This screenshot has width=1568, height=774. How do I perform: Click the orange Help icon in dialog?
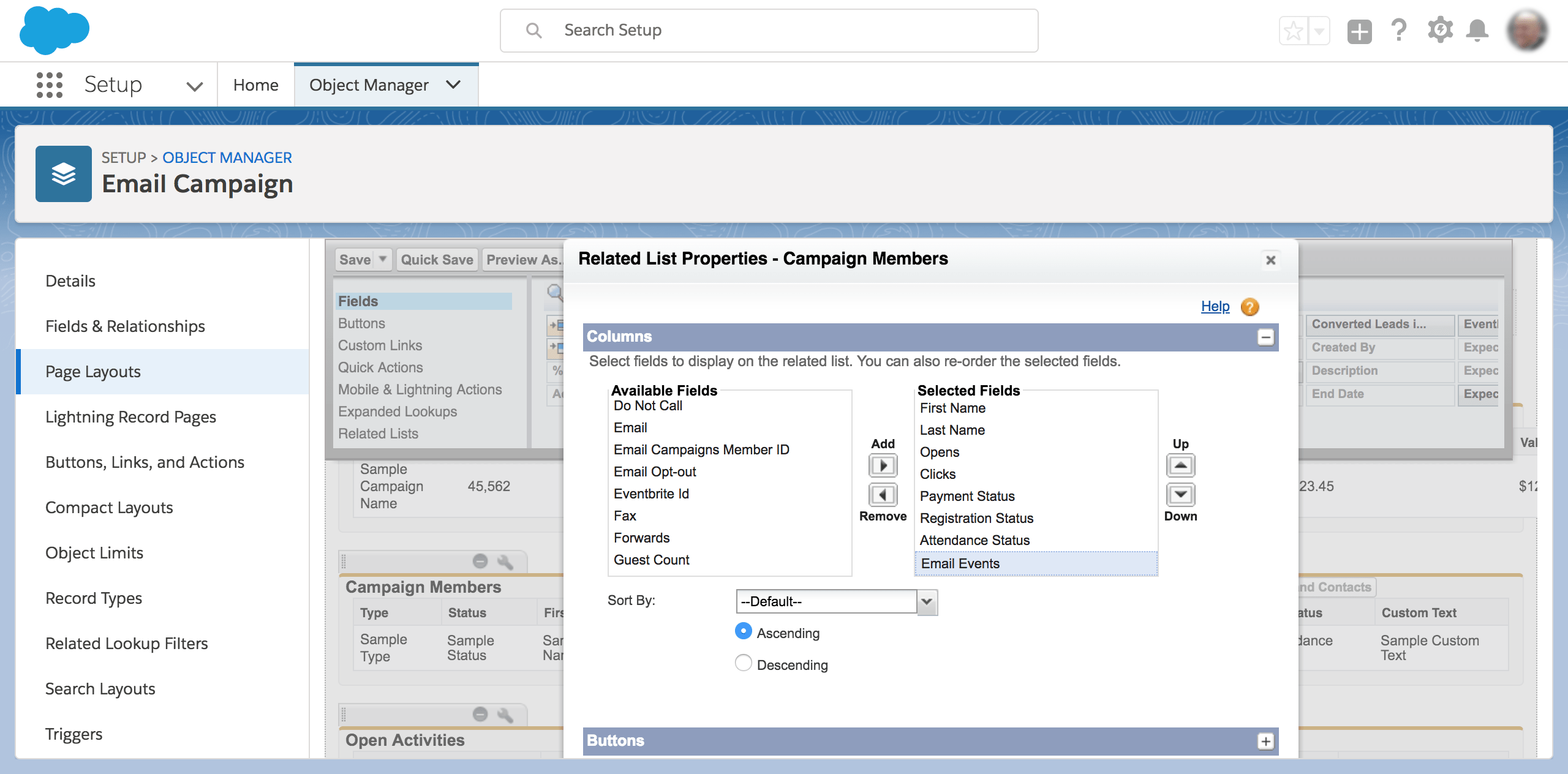pos(1250,307)
